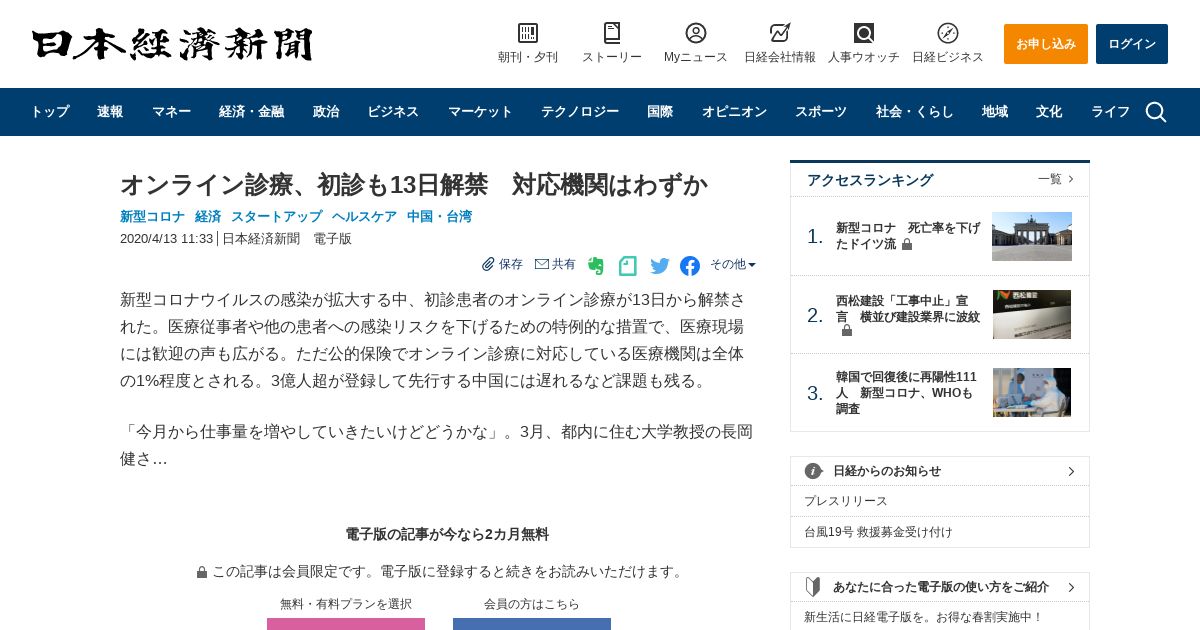Screen dimensions: 1200x630
Task: Share article via the note icon
Action: 628,266
